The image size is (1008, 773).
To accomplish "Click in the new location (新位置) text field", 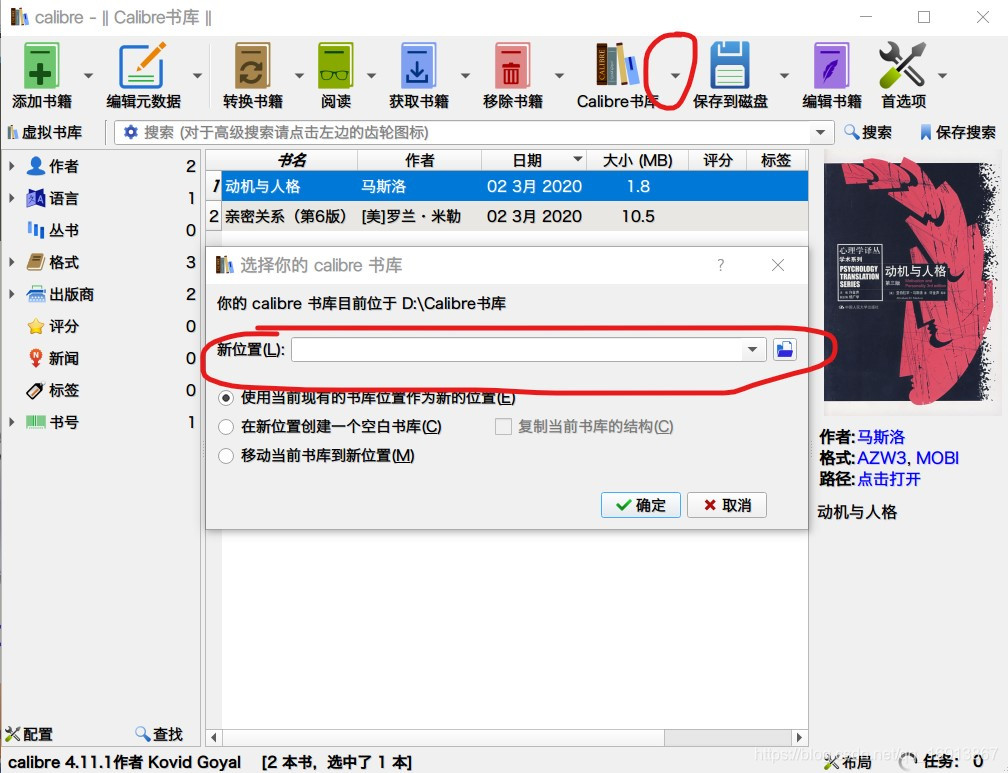I will 518,350.
